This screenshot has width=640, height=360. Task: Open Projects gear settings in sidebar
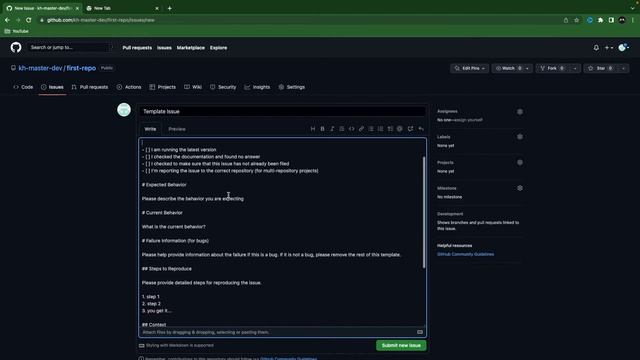(520, 162)
